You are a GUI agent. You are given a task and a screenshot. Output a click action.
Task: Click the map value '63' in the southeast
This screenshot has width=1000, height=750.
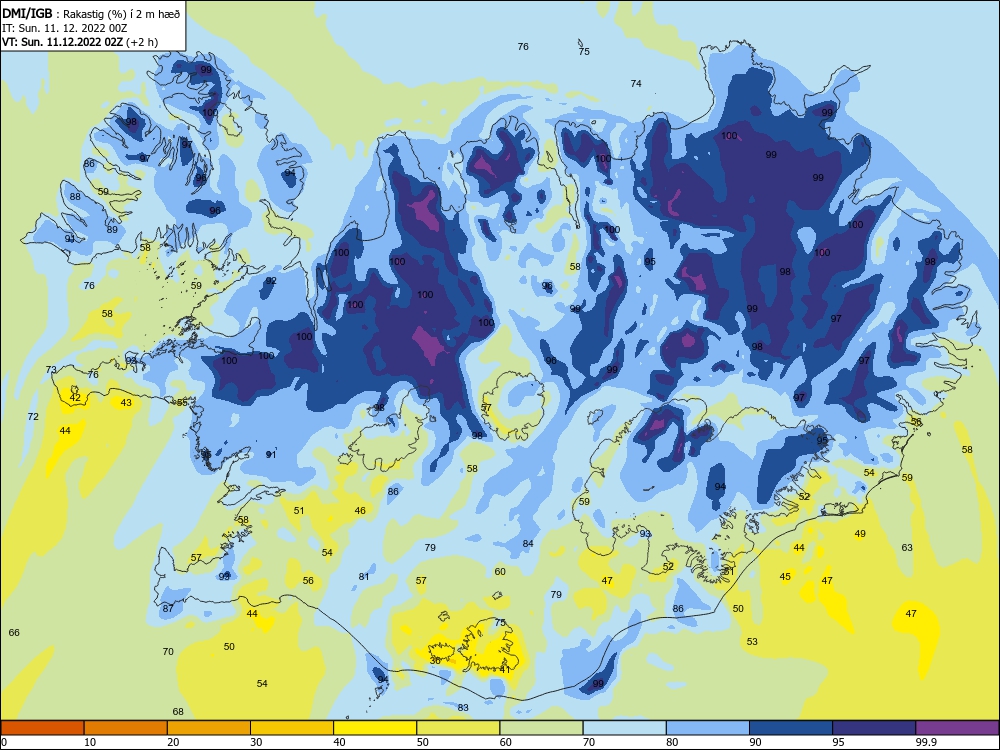coord(907,548)
